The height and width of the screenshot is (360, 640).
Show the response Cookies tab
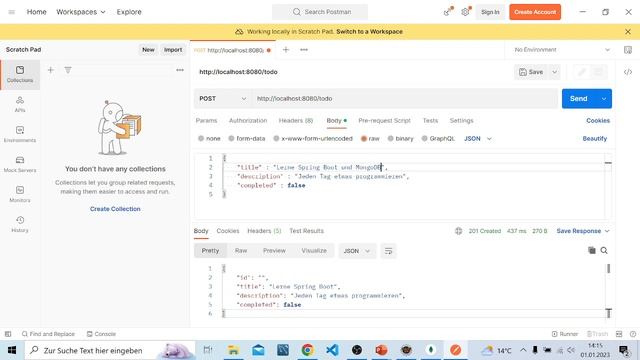(228, 231)
